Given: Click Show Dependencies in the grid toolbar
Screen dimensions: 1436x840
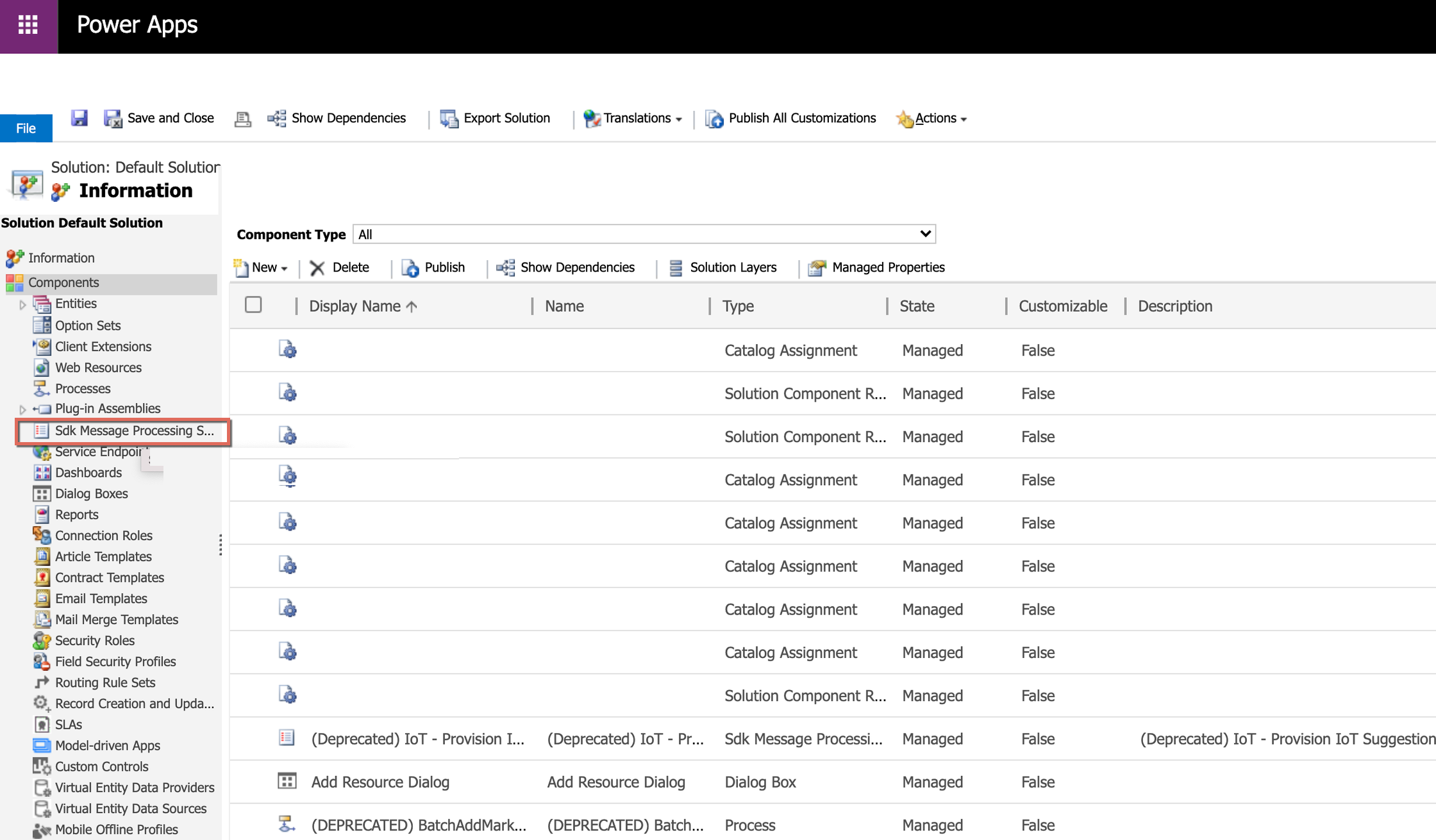Looking at the screenshot, I should (x=565, y=268).
